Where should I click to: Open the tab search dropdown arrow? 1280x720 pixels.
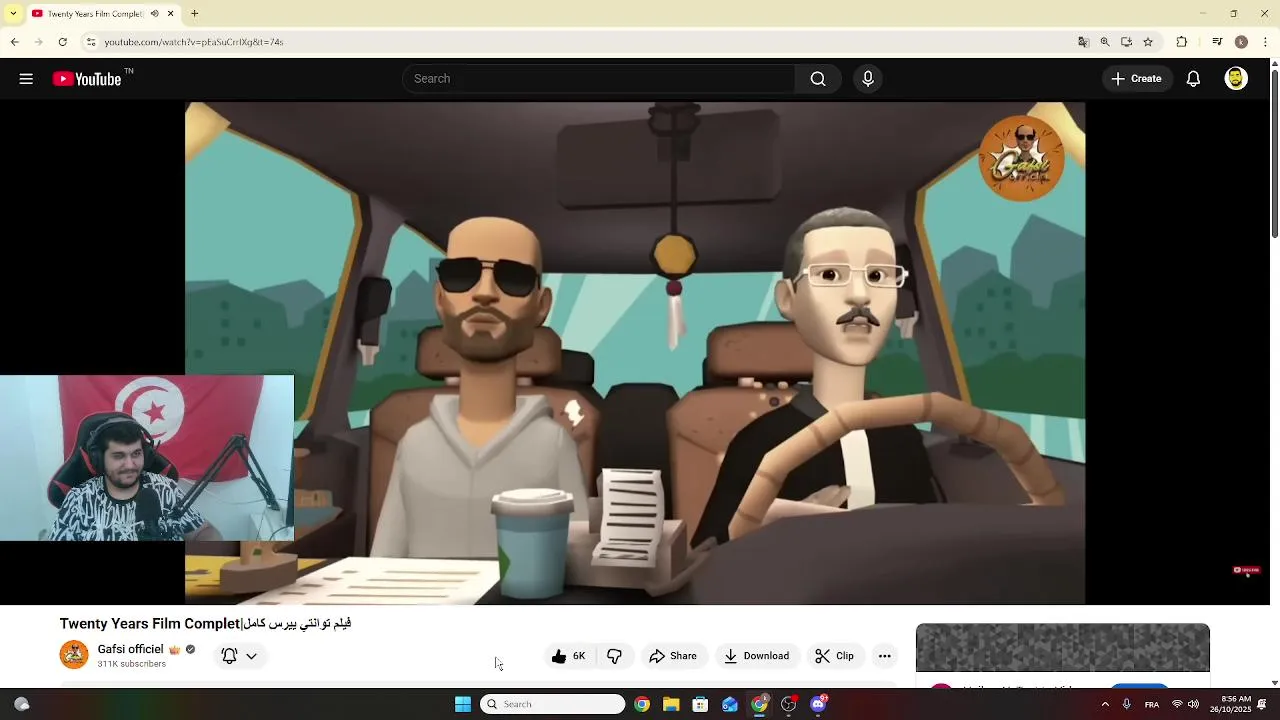tap(13, 14)
